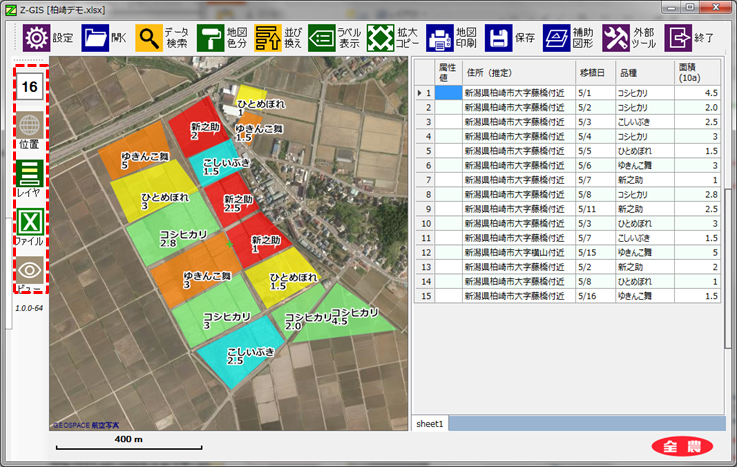Open the データ検索 data search tool
The width and height of the screenshot is (737, 467).
151,38
